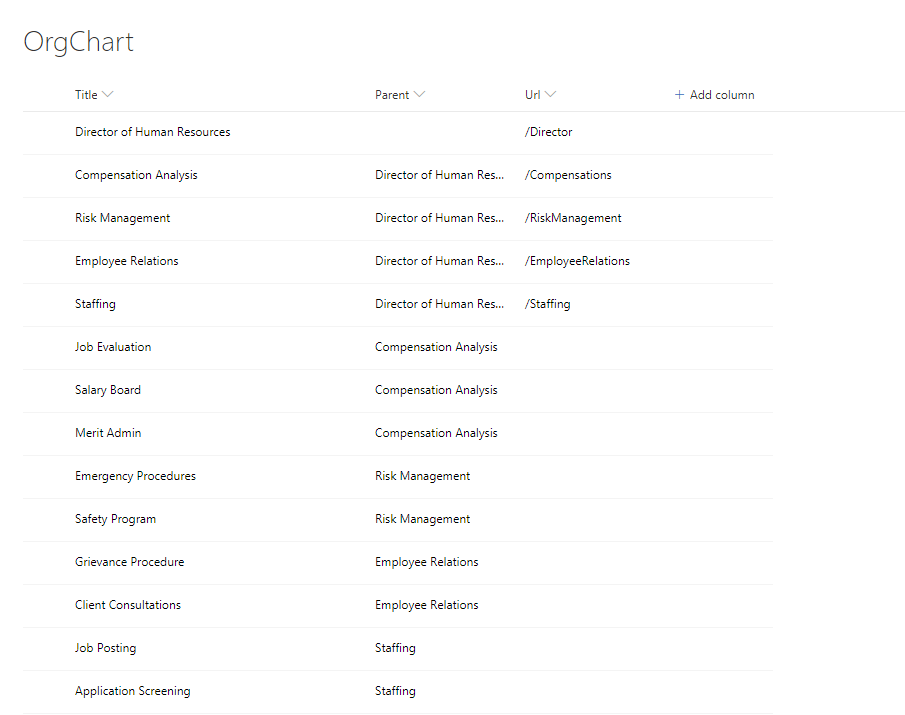Select the Grievance Procedure row
Image resolution: width=905 pixels, height=715 pixels.
click(129, 562)
